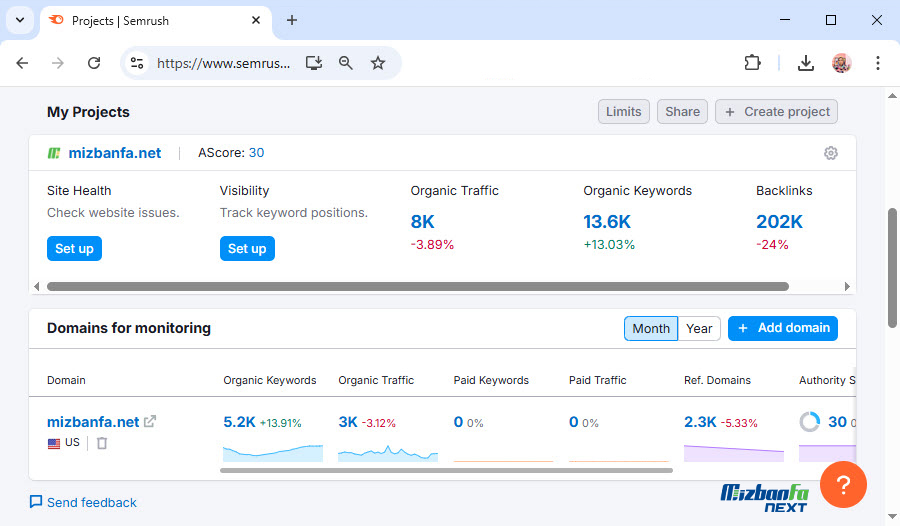This screenshot has width=900, height=526.
Task: Open mizbanfa.net project link
Action: tap(115, 153)
